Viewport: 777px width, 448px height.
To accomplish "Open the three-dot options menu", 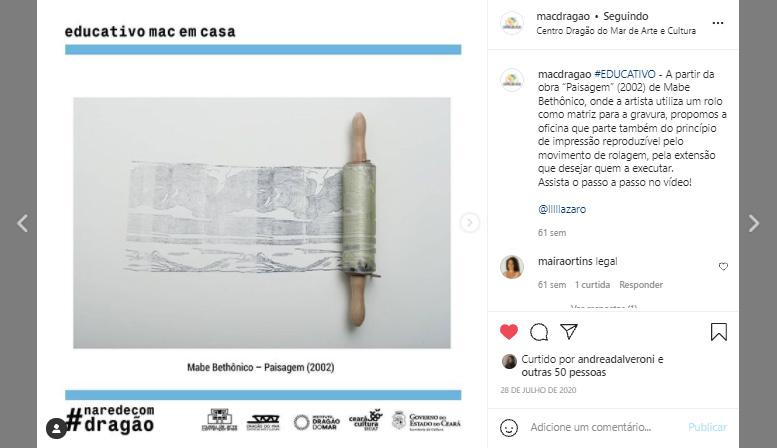I will coord(718,23).
